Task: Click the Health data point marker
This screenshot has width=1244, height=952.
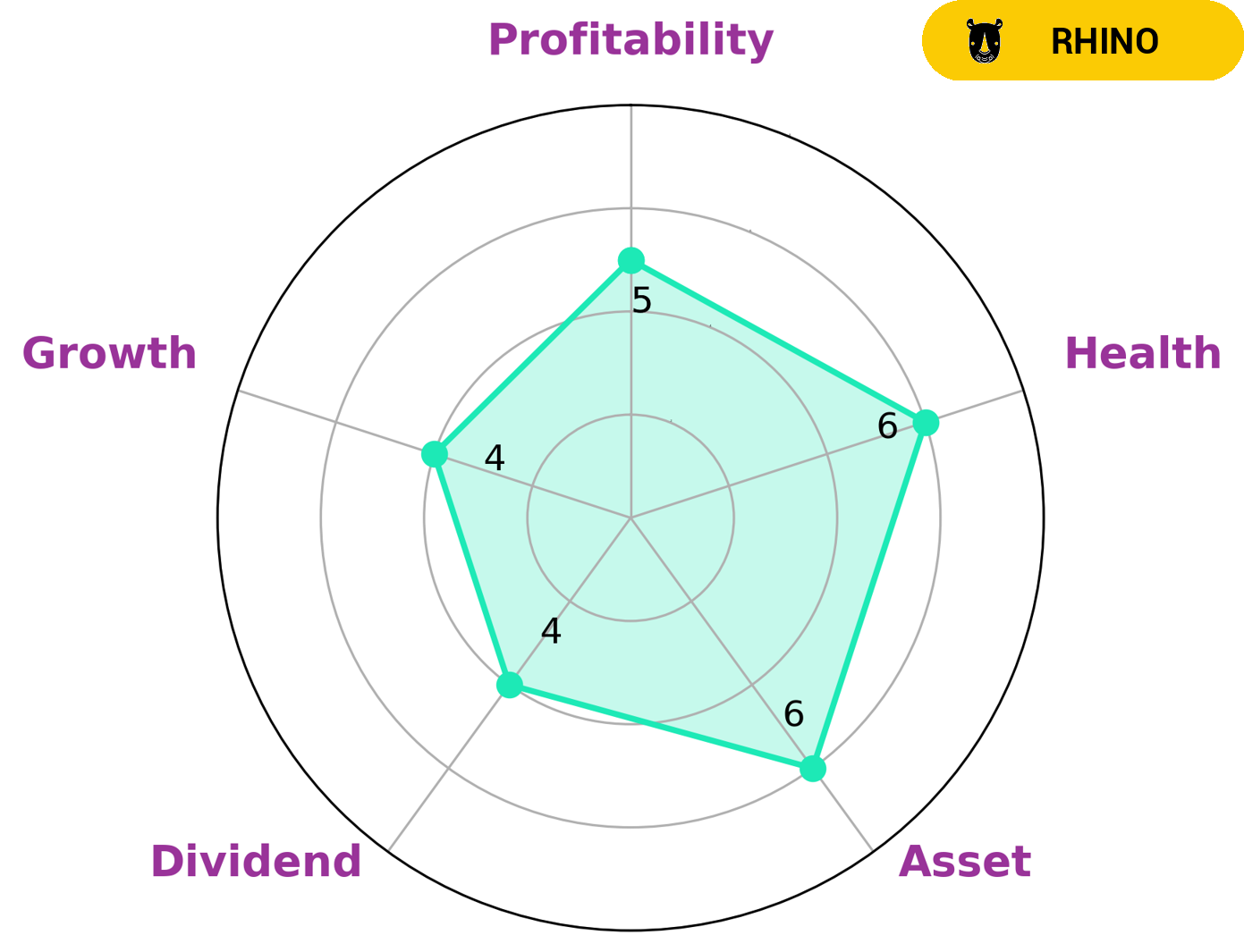Action: 926,423
